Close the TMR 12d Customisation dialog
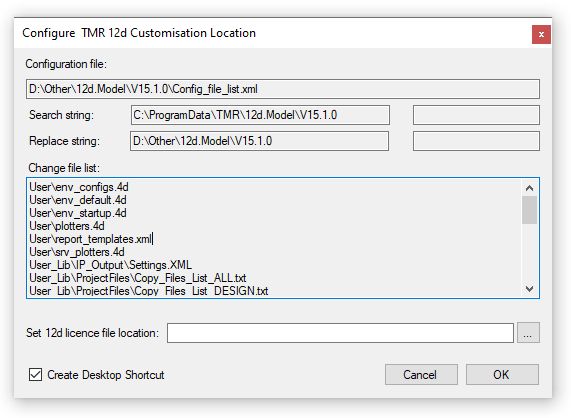Image resolution: width=571 pixels, height=418 pixels. tap(541, 35)
